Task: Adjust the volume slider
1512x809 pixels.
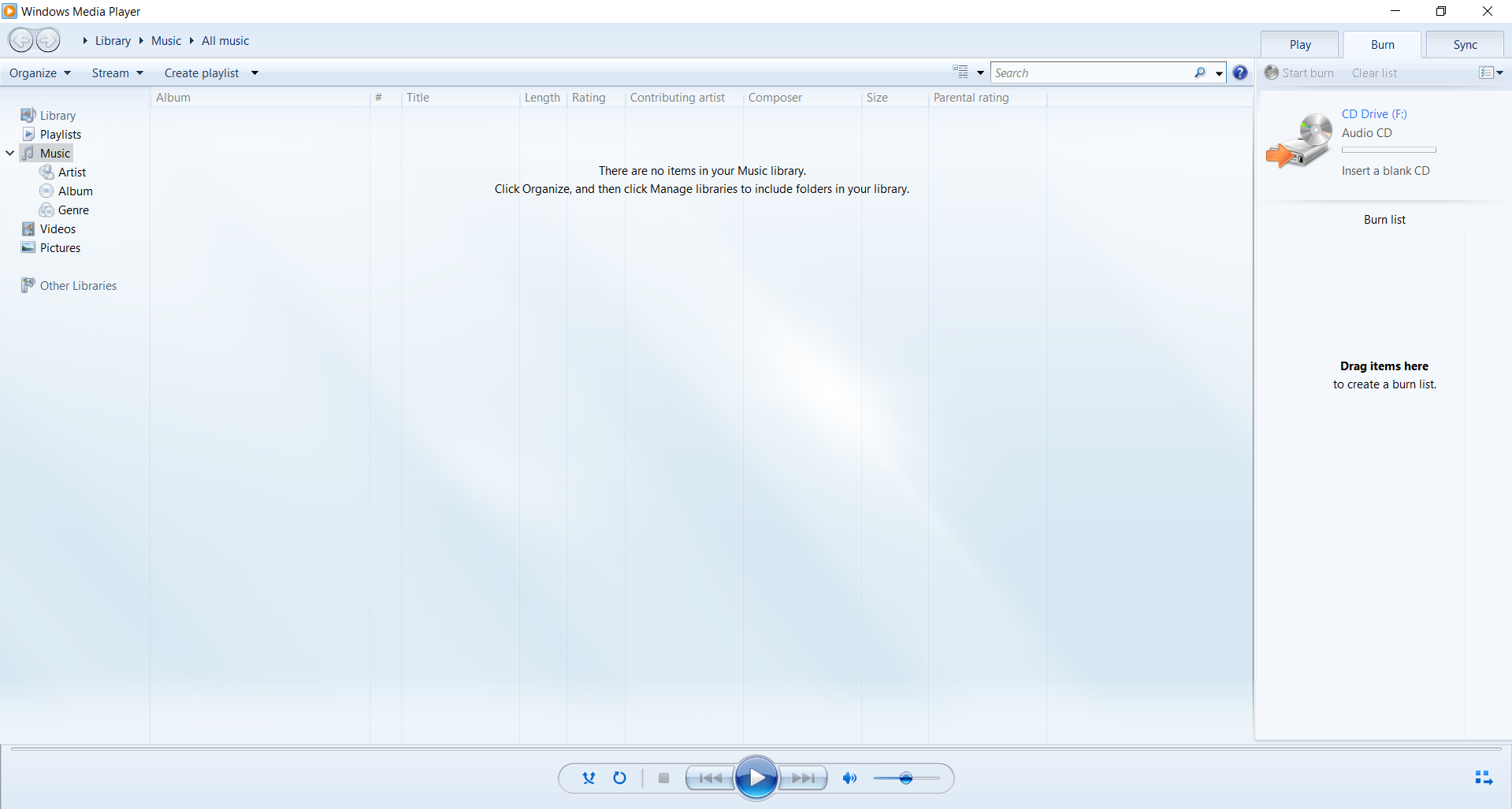Action: tap(906, 778)
